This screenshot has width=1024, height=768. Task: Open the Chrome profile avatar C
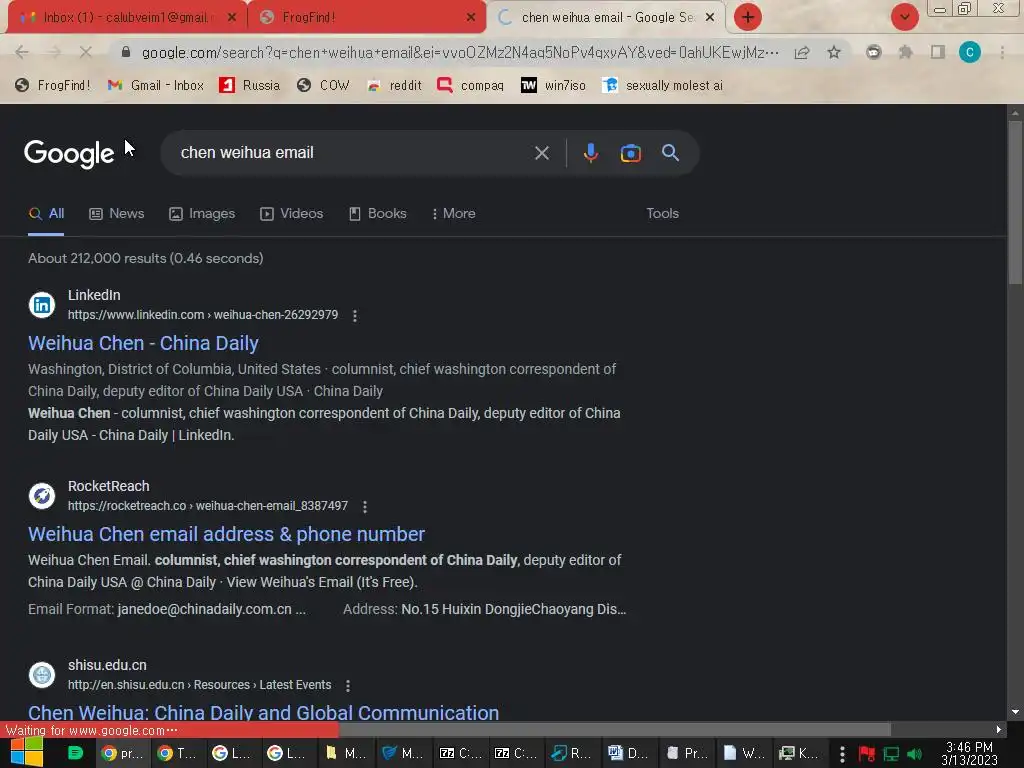970,52
